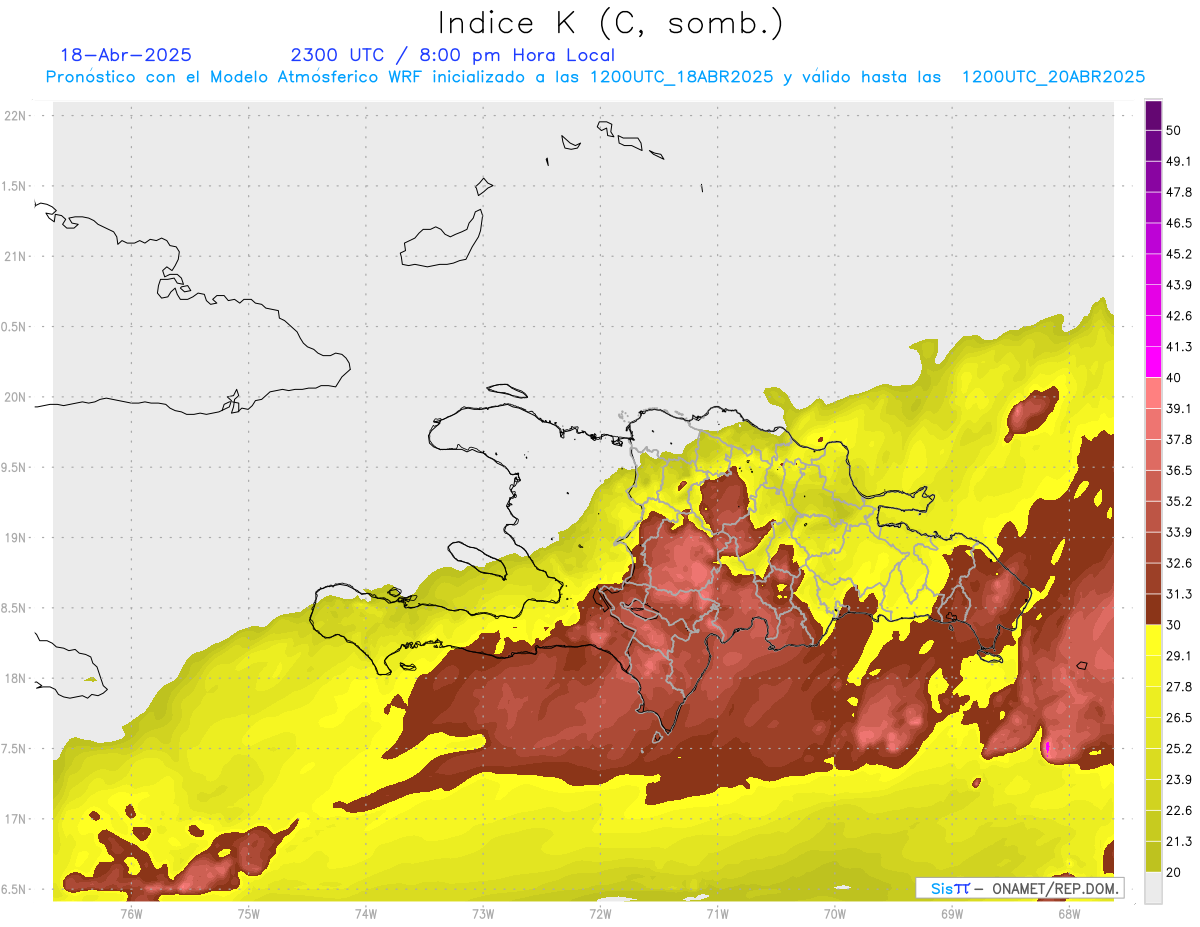Select the legend value "47.8"

pos(1178,192)
